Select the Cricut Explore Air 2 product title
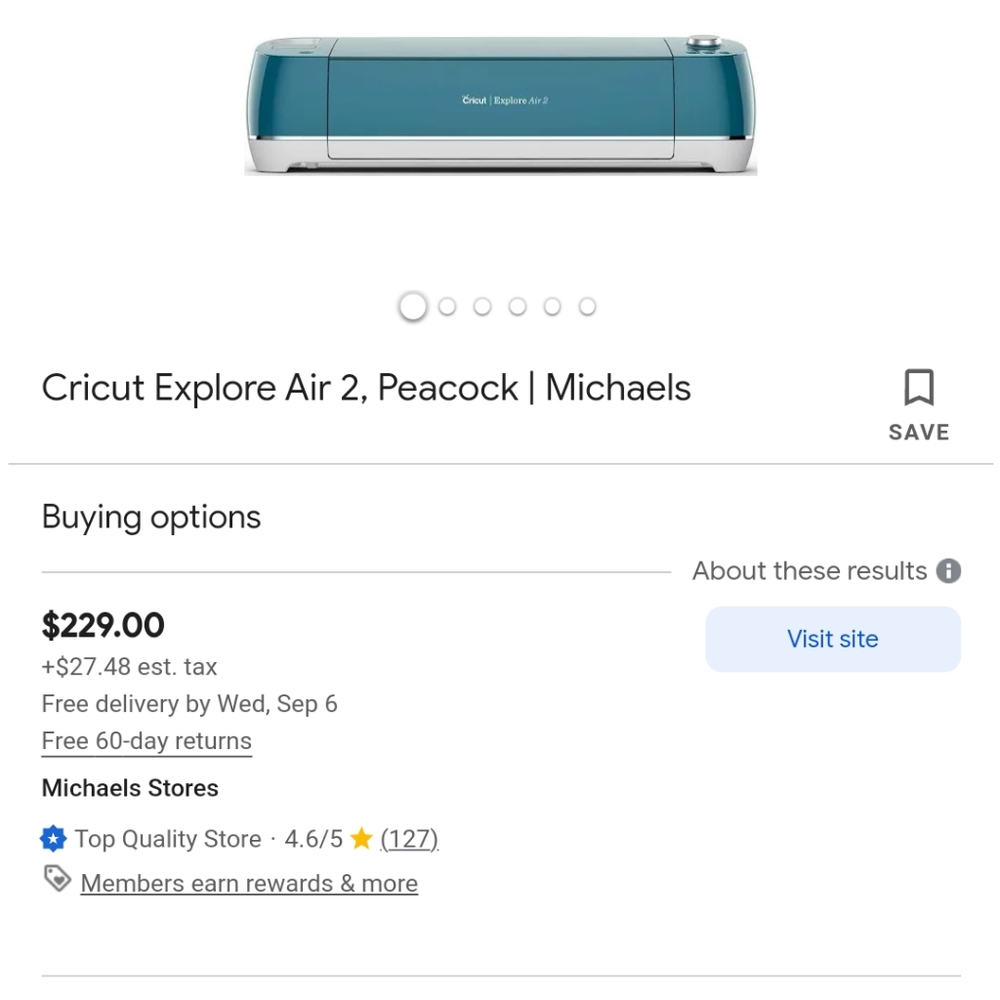 366,388
